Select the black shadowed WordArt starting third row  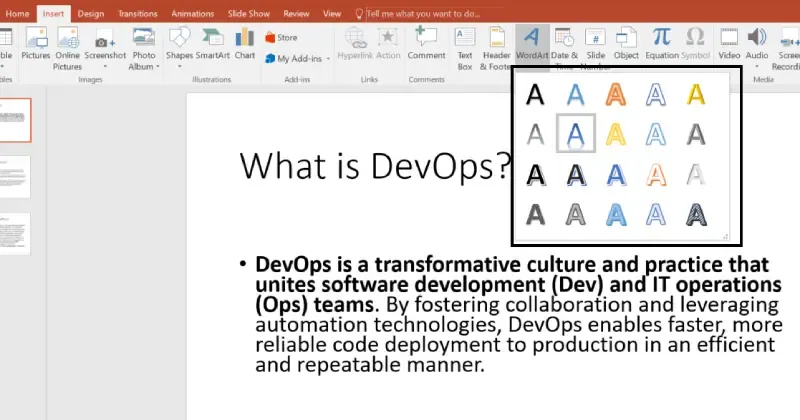(x=535, y=175)
